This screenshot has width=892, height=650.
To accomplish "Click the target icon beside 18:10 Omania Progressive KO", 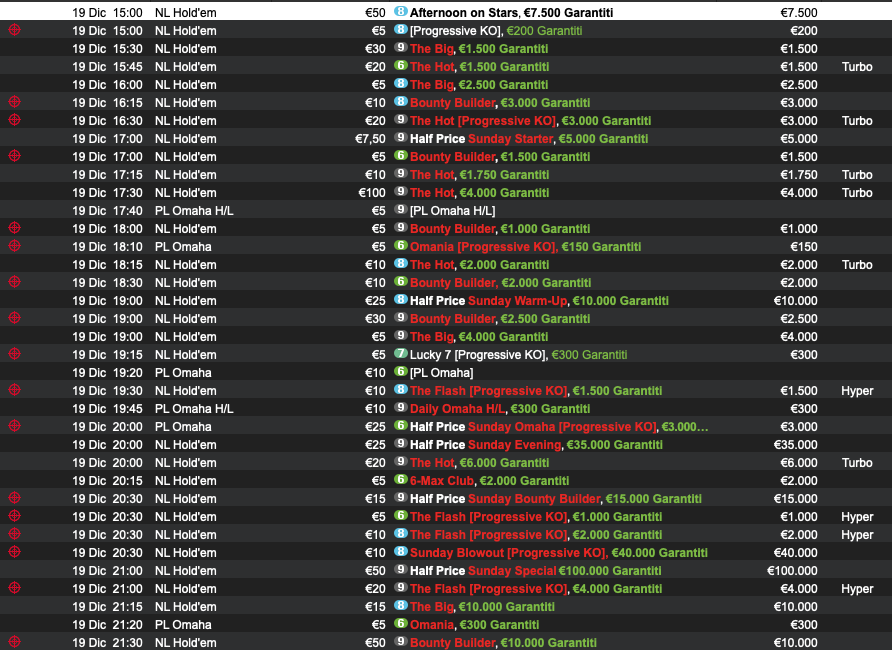I will [x=15, y=246].
